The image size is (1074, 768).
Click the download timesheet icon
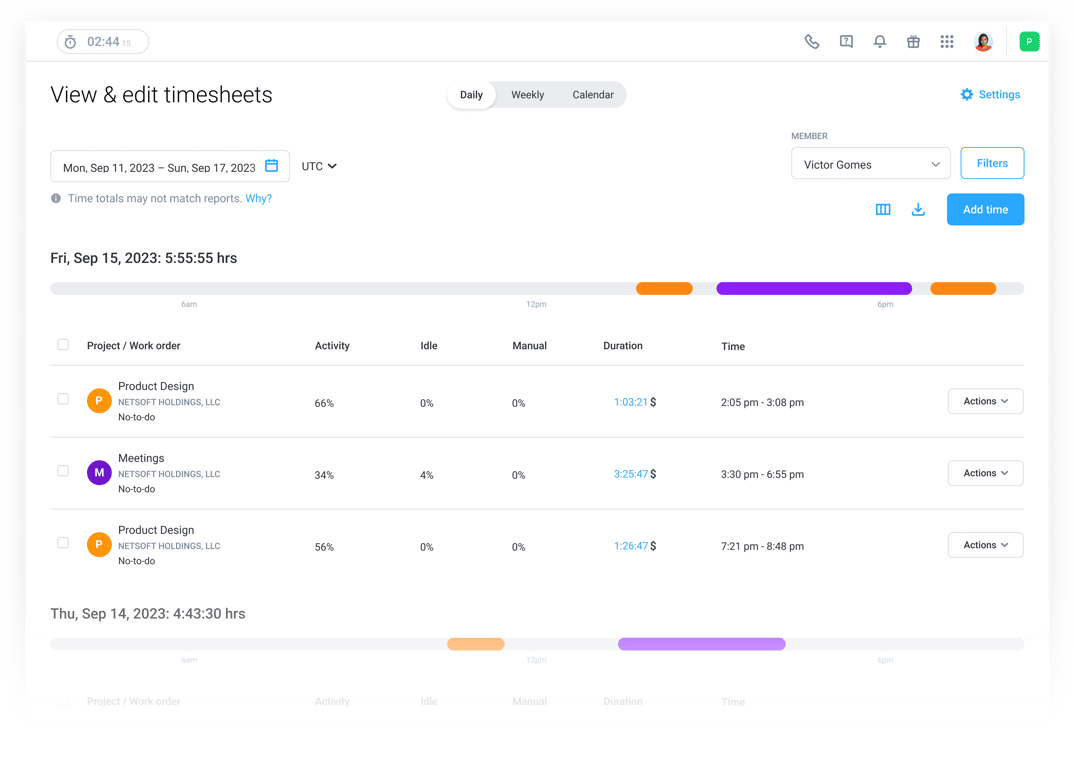click(x=918, y=209)
